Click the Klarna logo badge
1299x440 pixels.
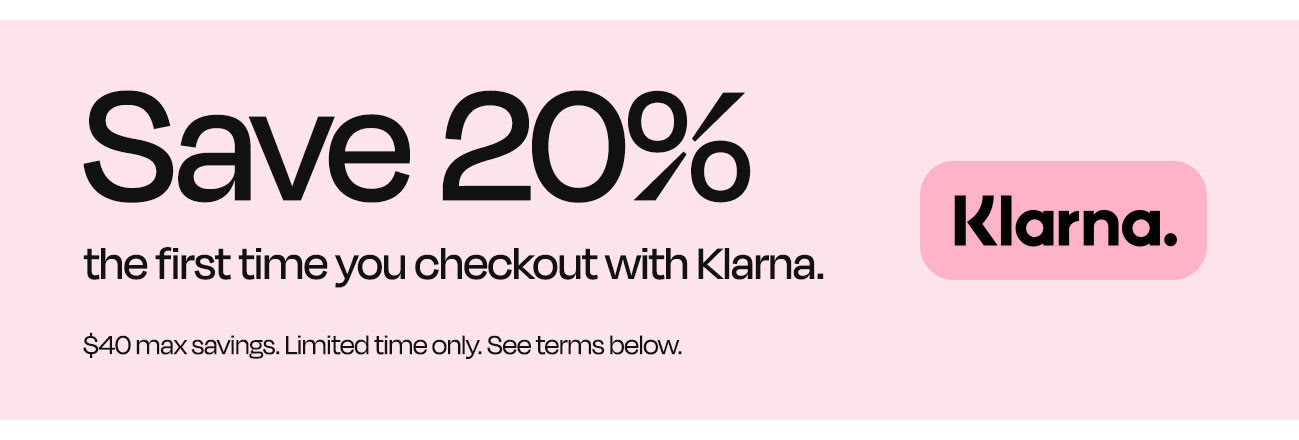(x=1063, y=220)
